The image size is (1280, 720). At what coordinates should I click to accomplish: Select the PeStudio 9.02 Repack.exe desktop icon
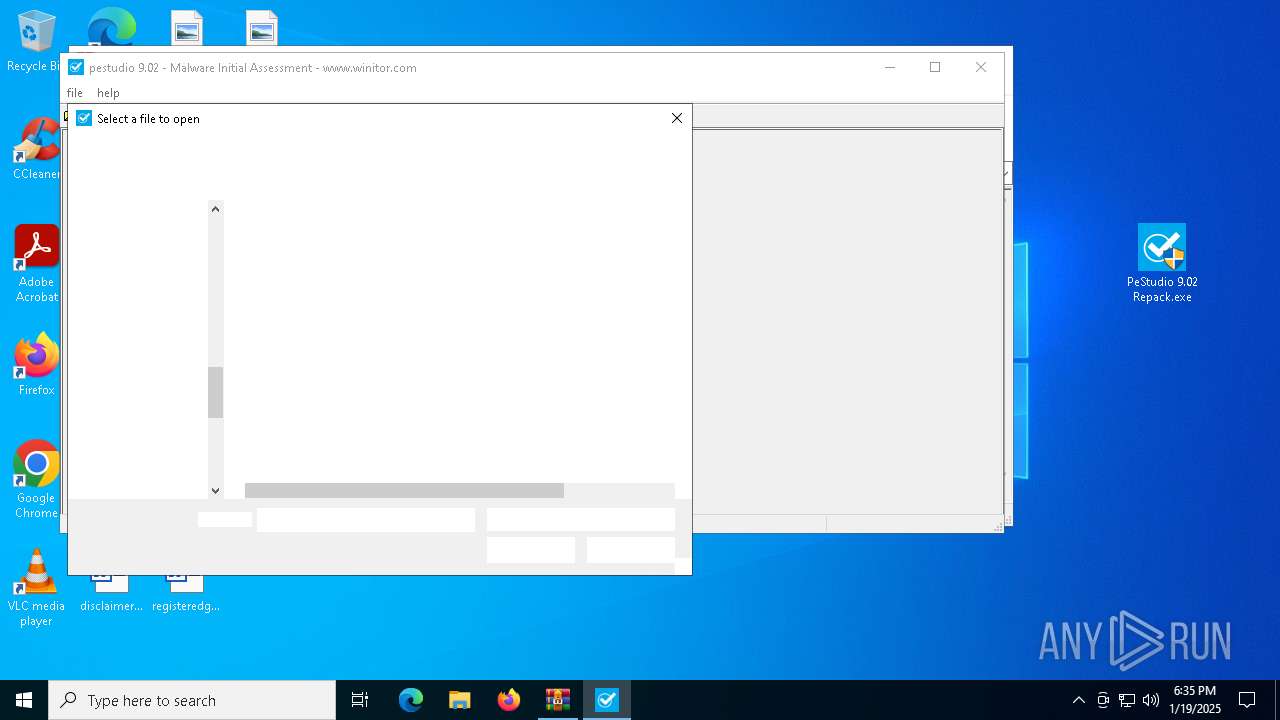pyautogui.click(x=1162, y=263)
